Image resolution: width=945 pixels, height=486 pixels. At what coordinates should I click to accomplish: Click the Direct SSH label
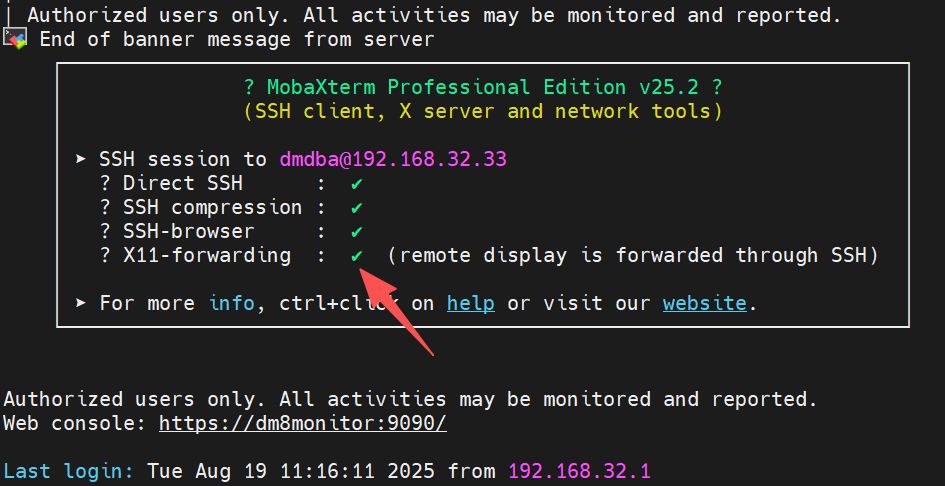183,183
